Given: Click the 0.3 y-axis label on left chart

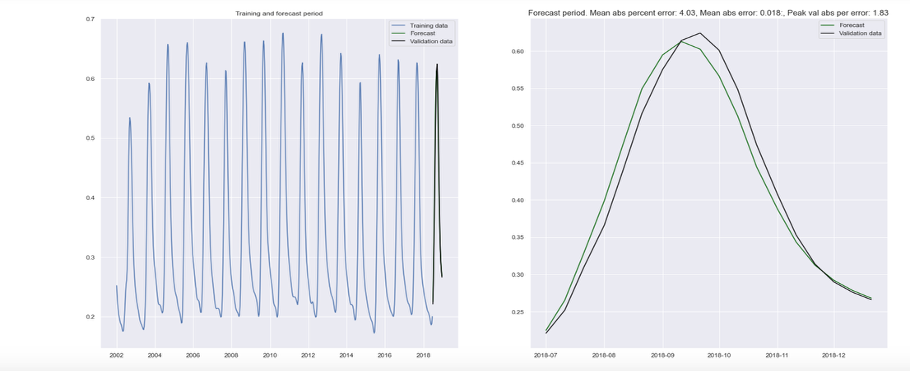Looking at the screenshot, I should tap(90, 258).
